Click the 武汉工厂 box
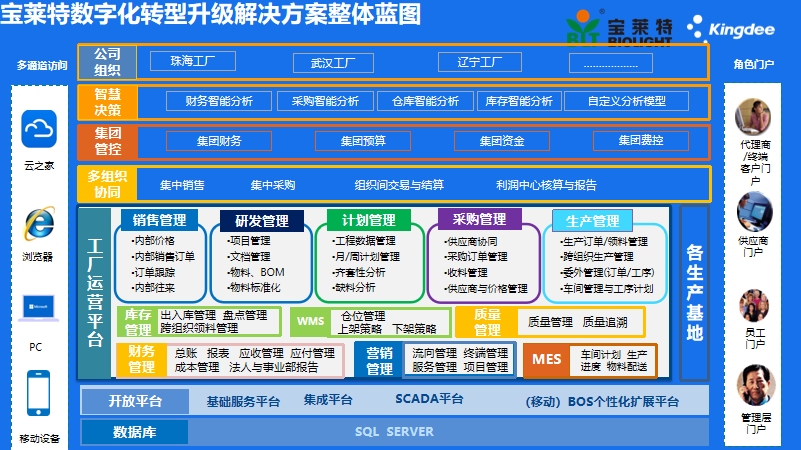The height and width of the screenshot is (450, 801). pos(326,62)
